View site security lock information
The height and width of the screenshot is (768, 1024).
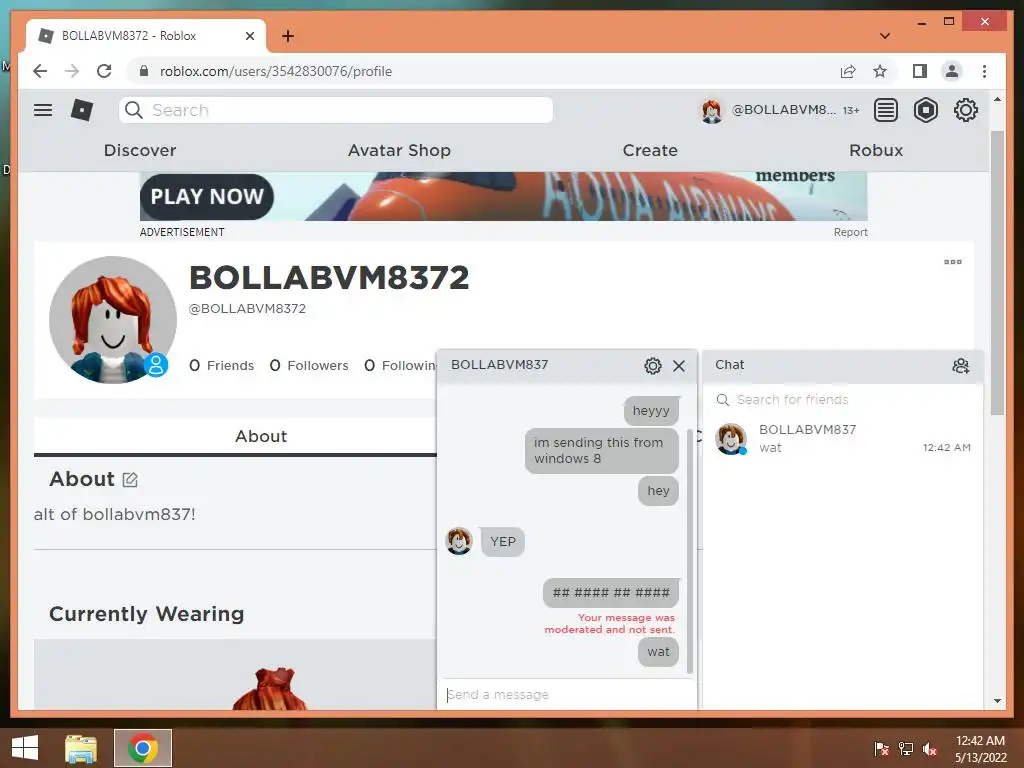click(144, 71)
